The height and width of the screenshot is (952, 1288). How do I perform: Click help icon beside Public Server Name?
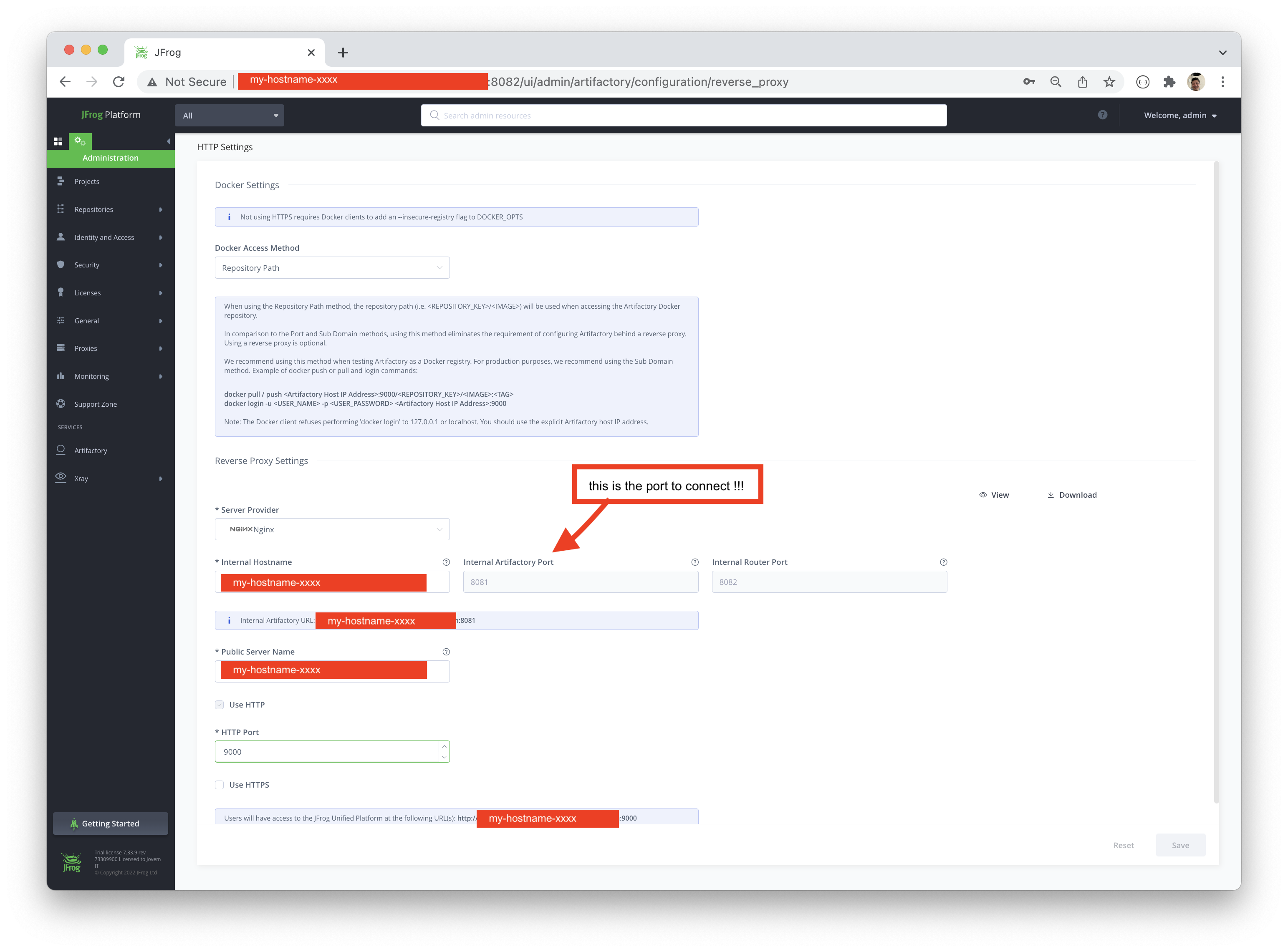tap(446, 652)
